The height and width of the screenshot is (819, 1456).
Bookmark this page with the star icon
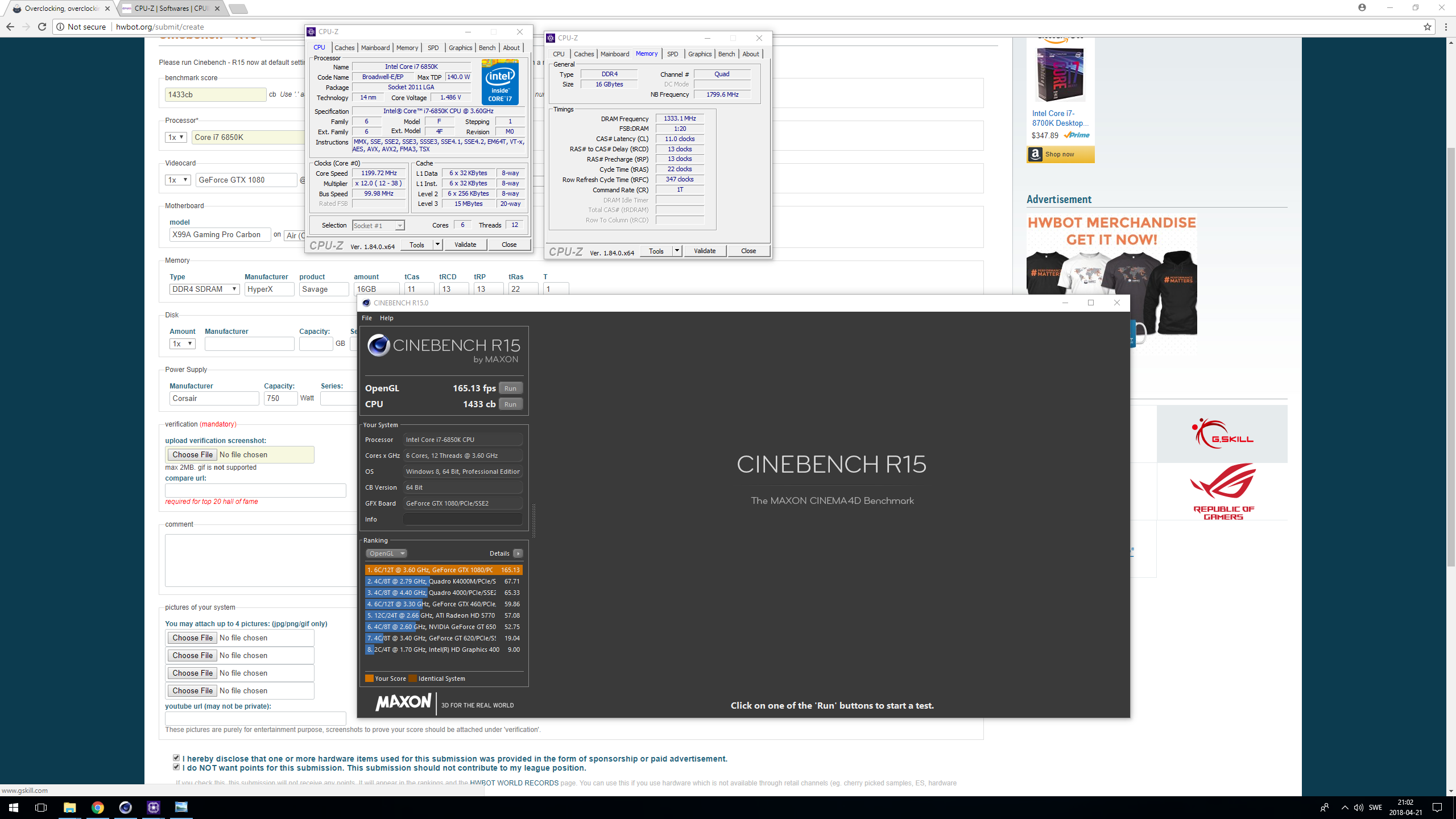(1427, 27)
